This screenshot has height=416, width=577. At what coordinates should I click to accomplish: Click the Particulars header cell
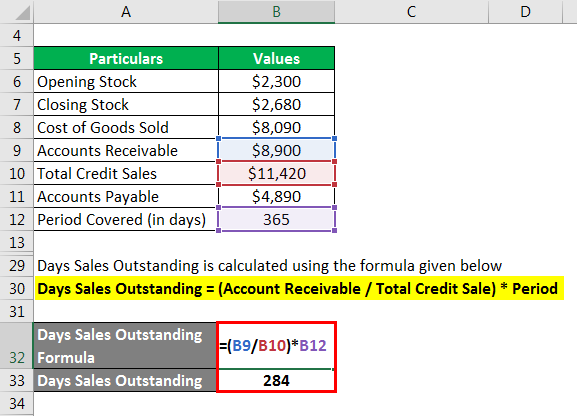[126, 59]
